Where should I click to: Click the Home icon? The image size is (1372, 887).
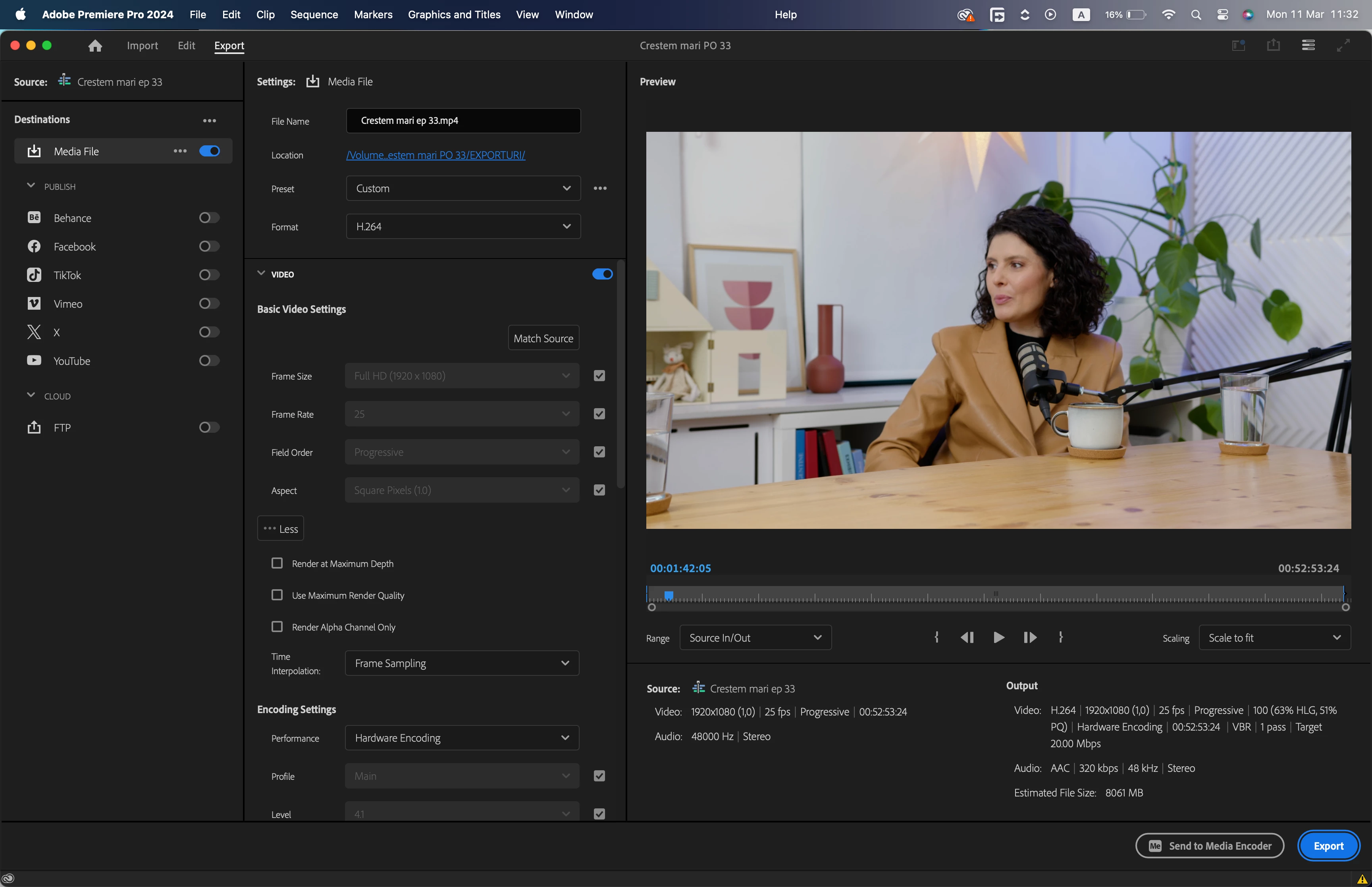pos(95,46)
